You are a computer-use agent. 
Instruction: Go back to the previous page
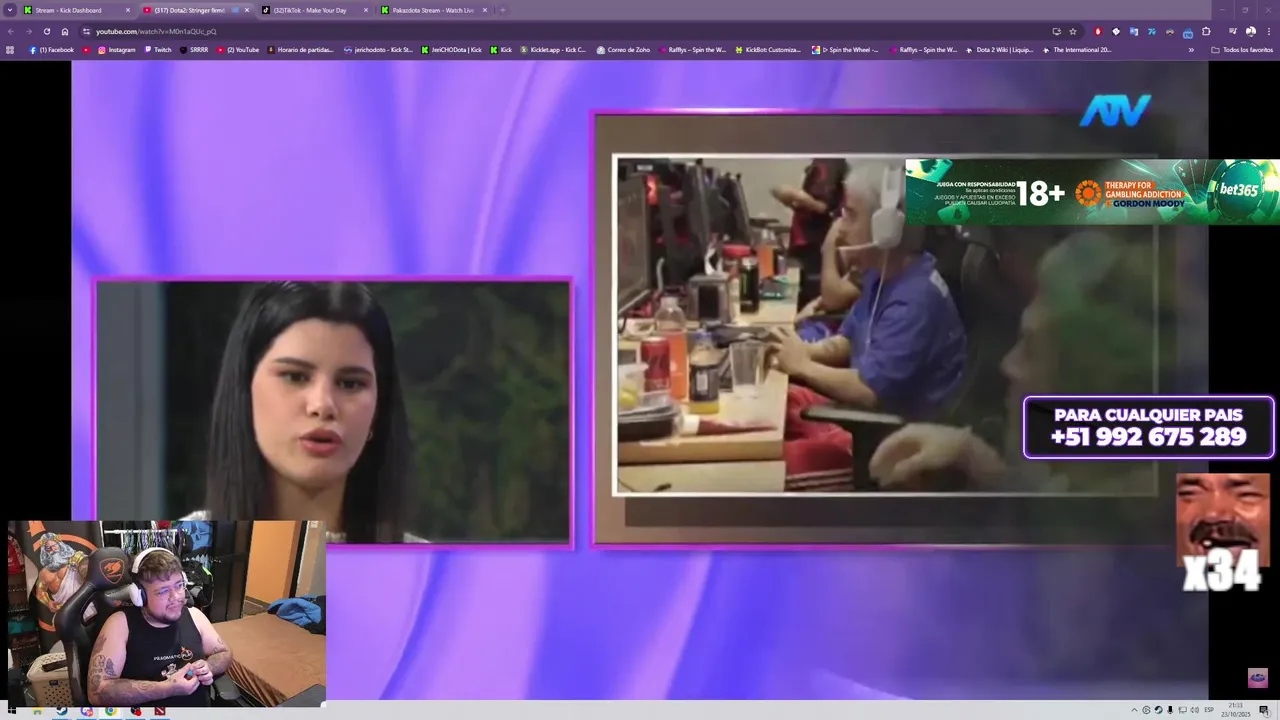(x=10, y=31)
